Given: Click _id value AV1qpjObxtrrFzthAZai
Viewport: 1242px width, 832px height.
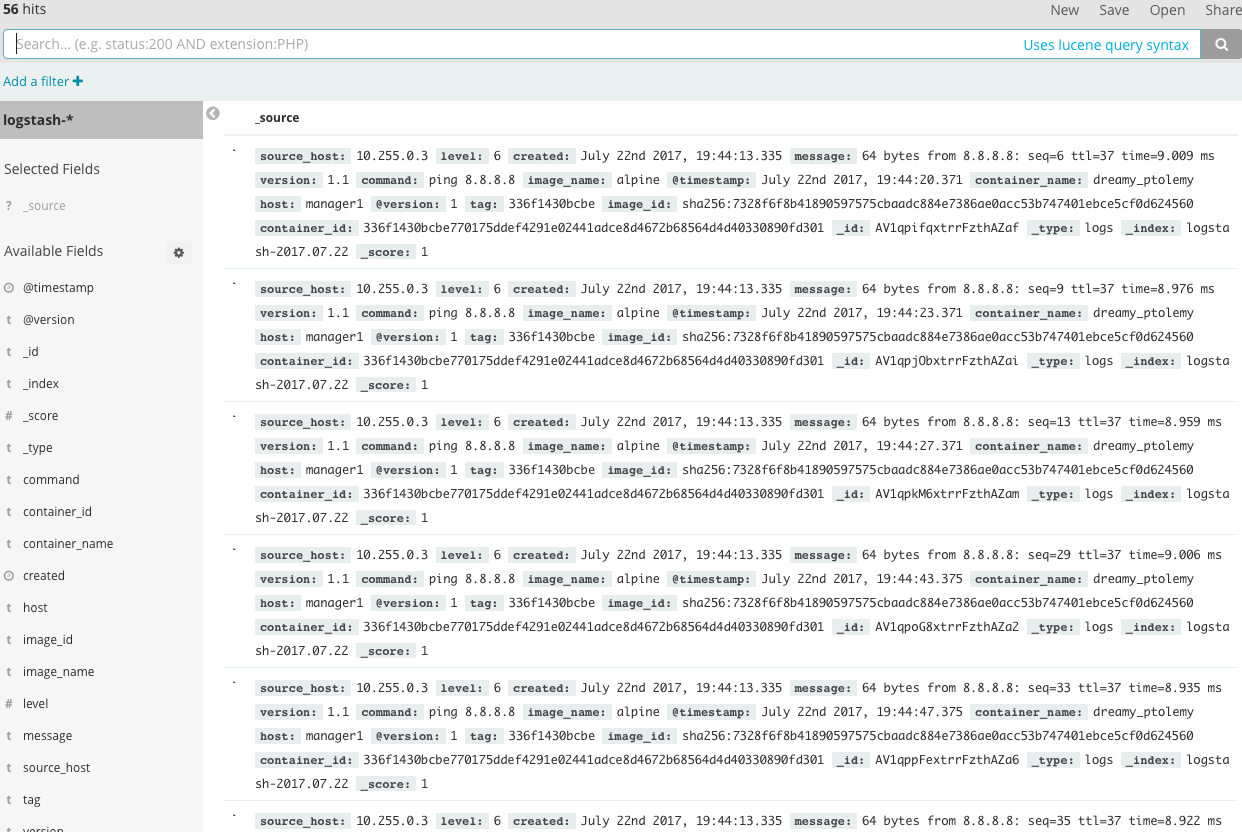Looking at the screenshot, I should (x=947, y=361).
